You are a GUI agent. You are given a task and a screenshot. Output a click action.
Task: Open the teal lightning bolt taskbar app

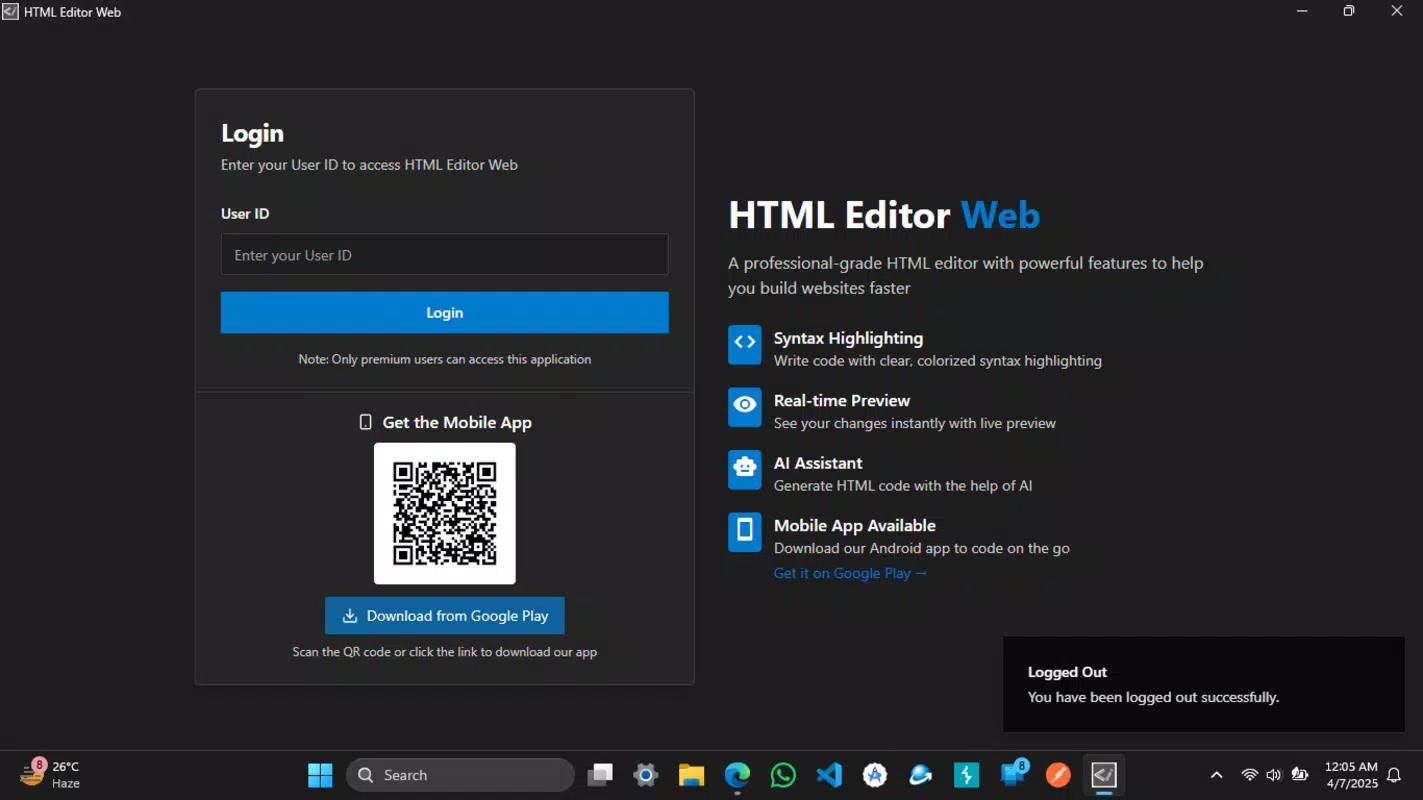[967, 775]
